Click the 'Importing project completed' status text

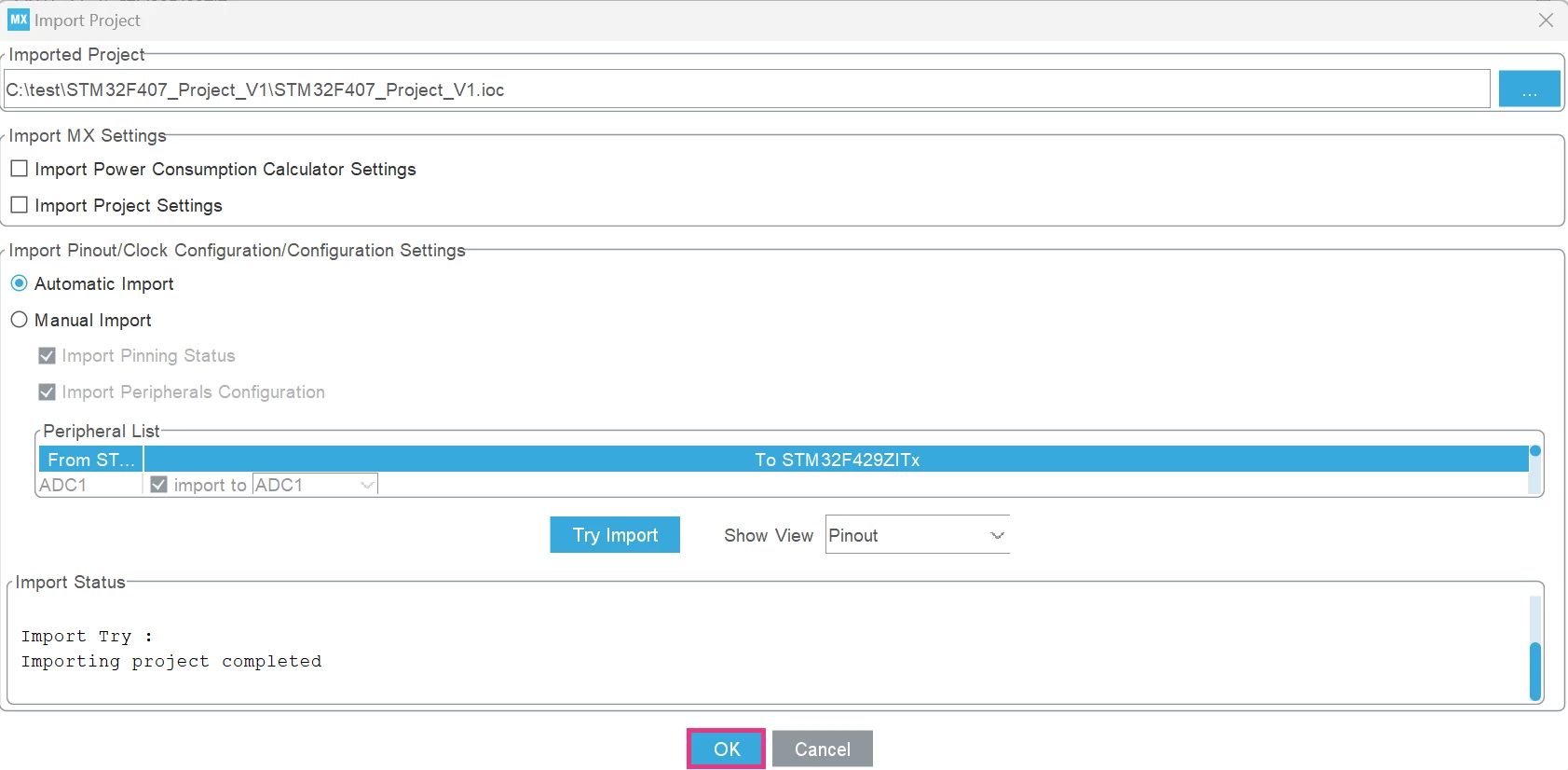coord(171,661)
